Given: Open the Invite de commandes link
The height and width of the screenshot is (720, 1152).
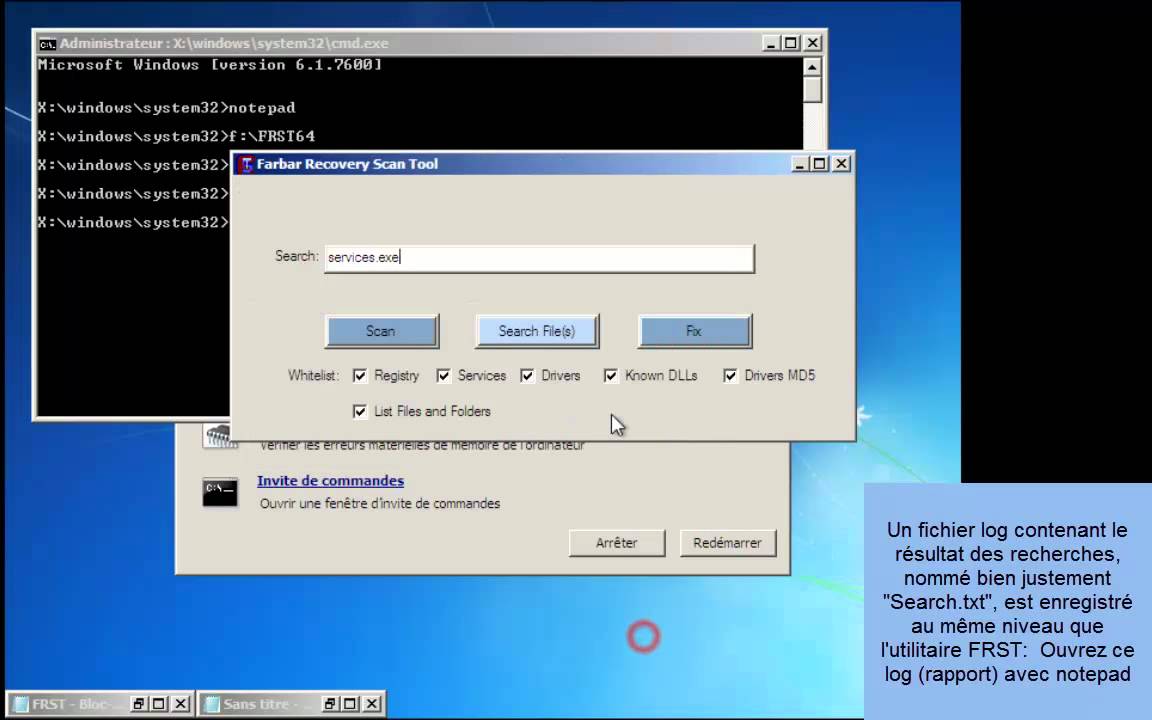Looking at the screenshot, I should click(x=331, y=480).
